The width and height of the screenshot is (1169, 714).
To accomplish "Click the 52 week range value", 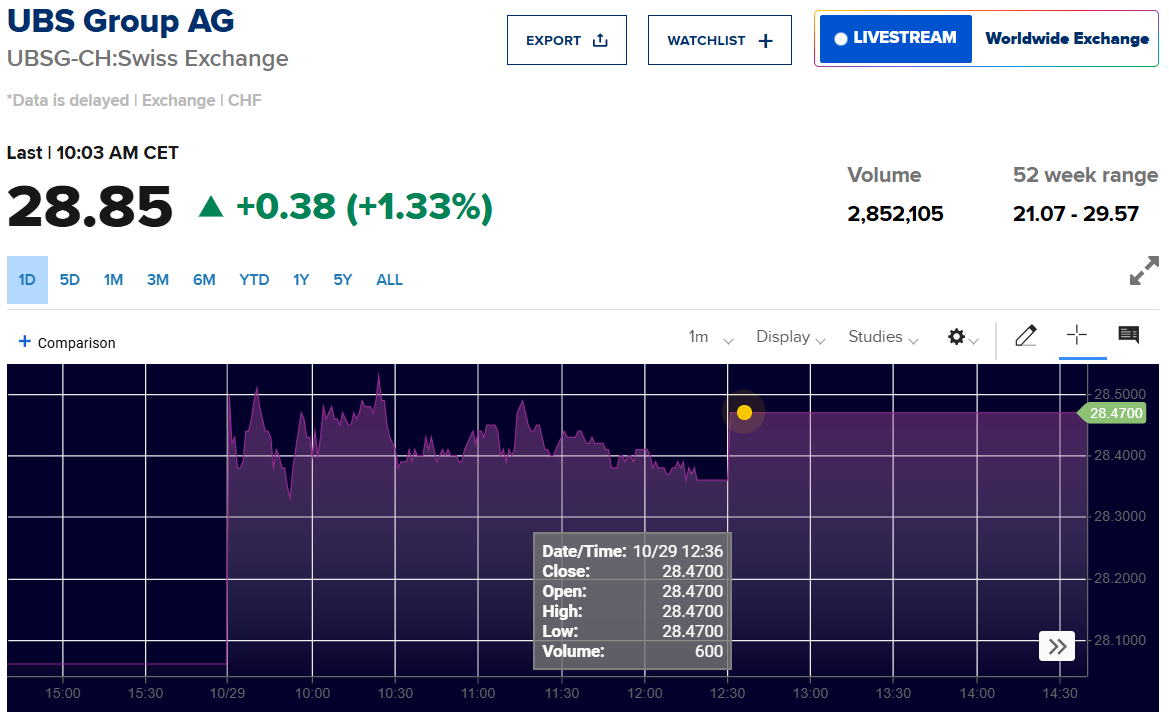I will (x=1076, y=214).
